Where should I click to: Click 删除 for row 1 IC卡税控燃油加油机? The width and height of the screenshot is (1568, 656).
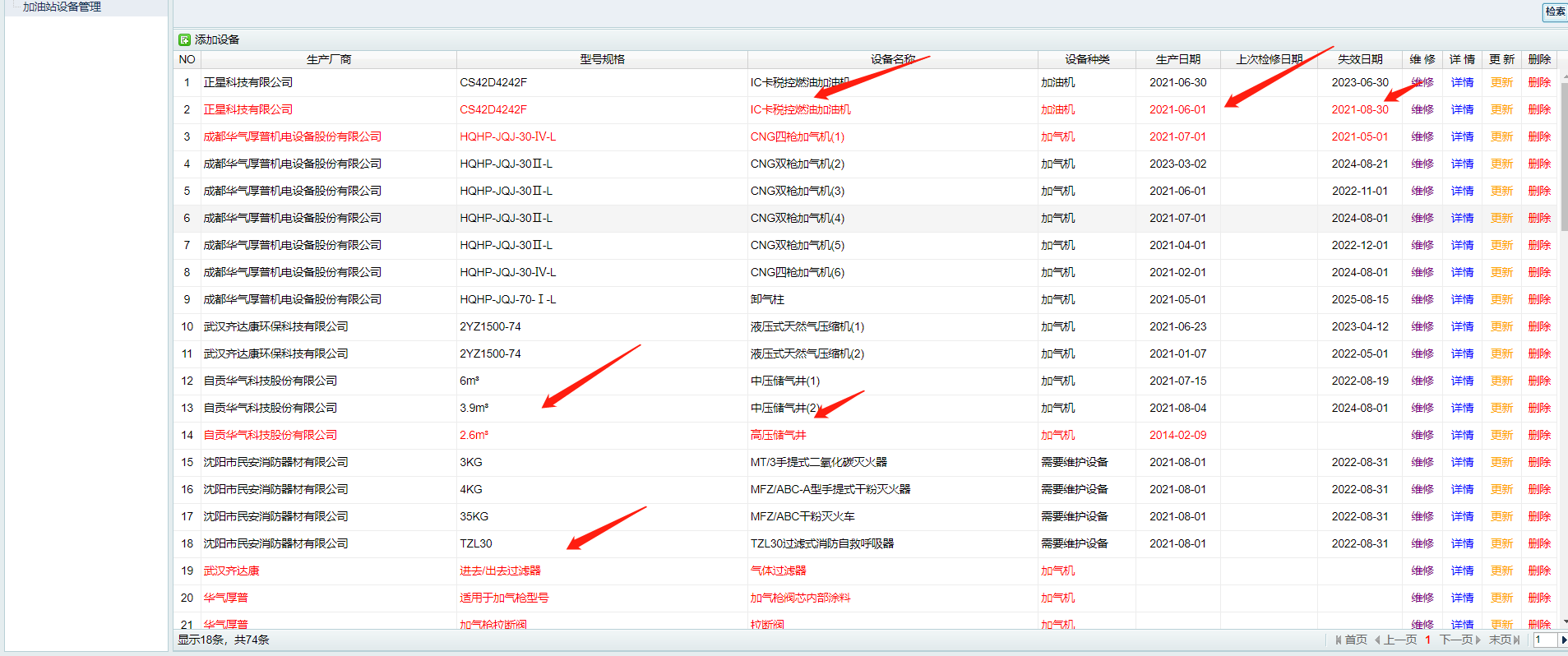pos(1539,82)
